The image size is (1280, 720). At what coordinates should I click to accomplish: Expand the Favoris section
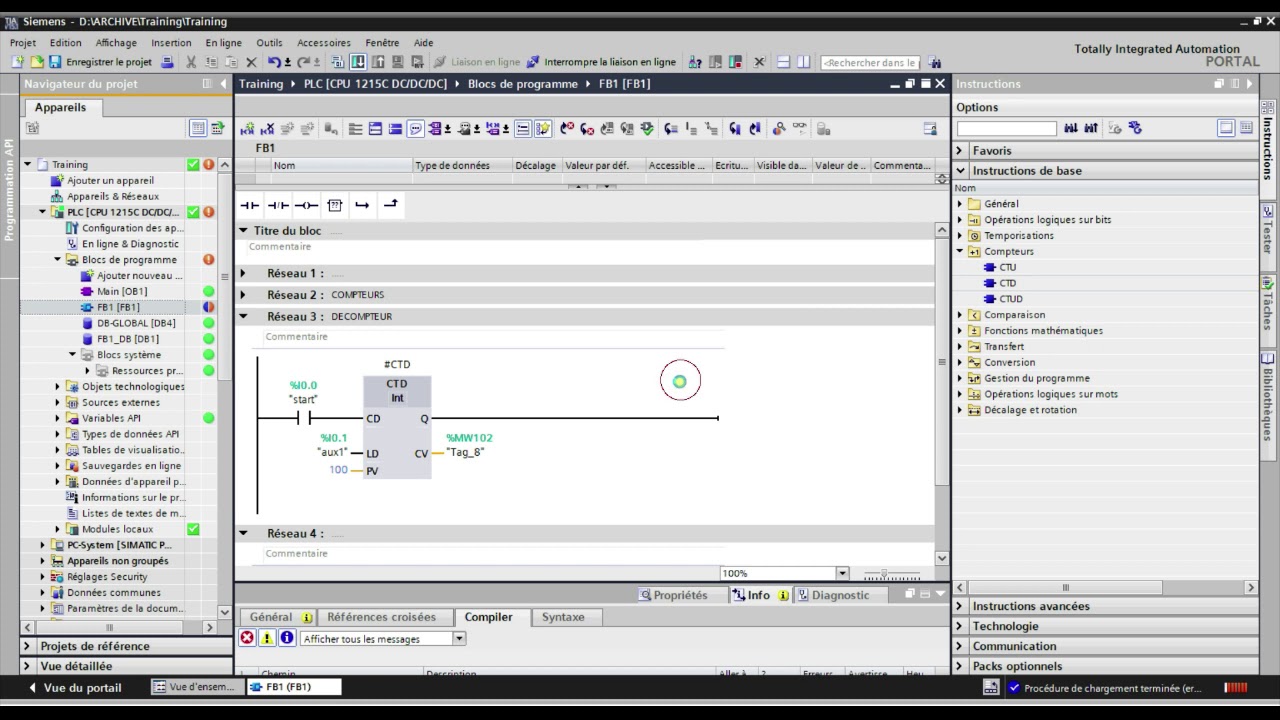point(960,151)
